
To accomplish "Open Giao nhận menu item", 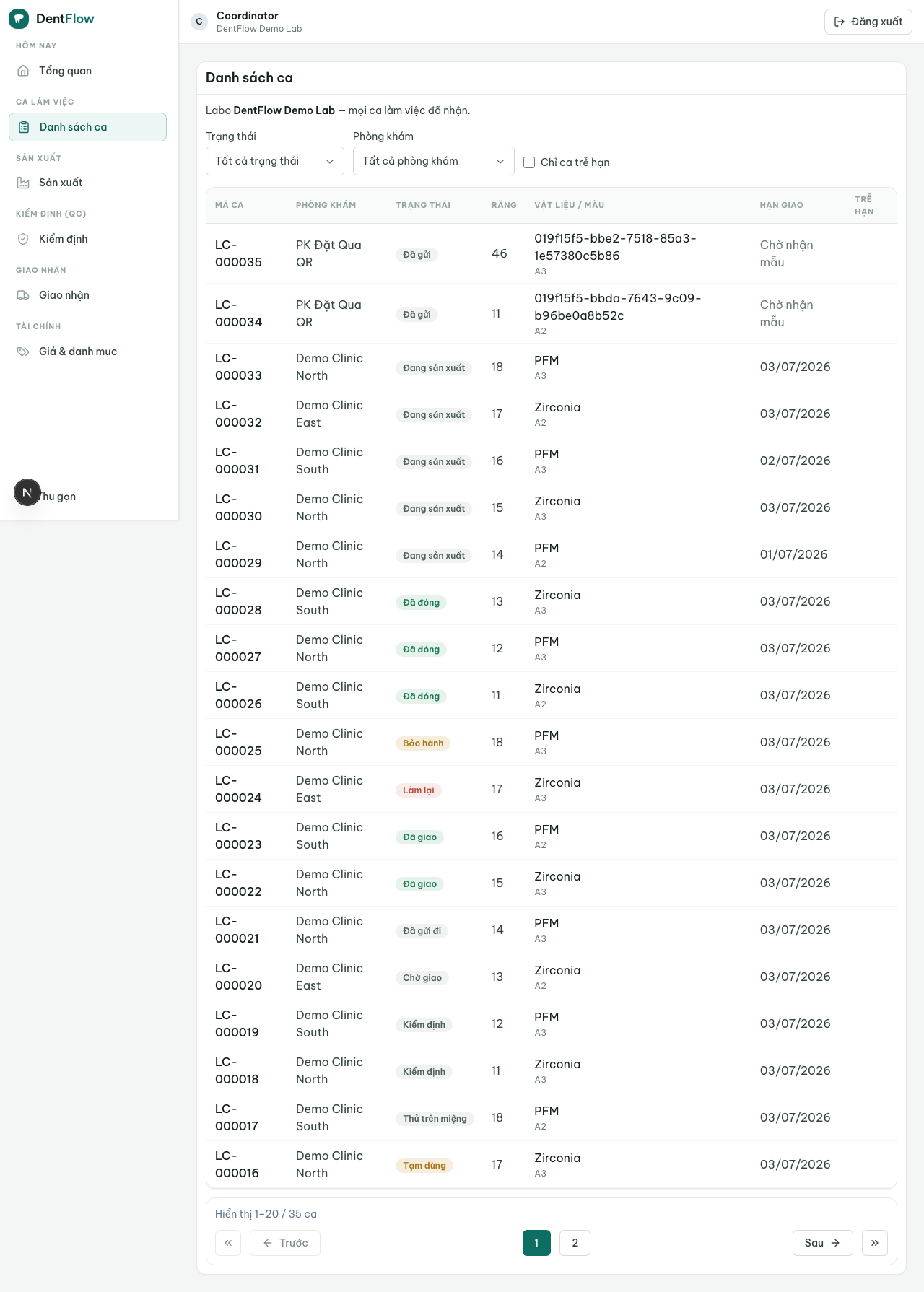I will [87, 295].
